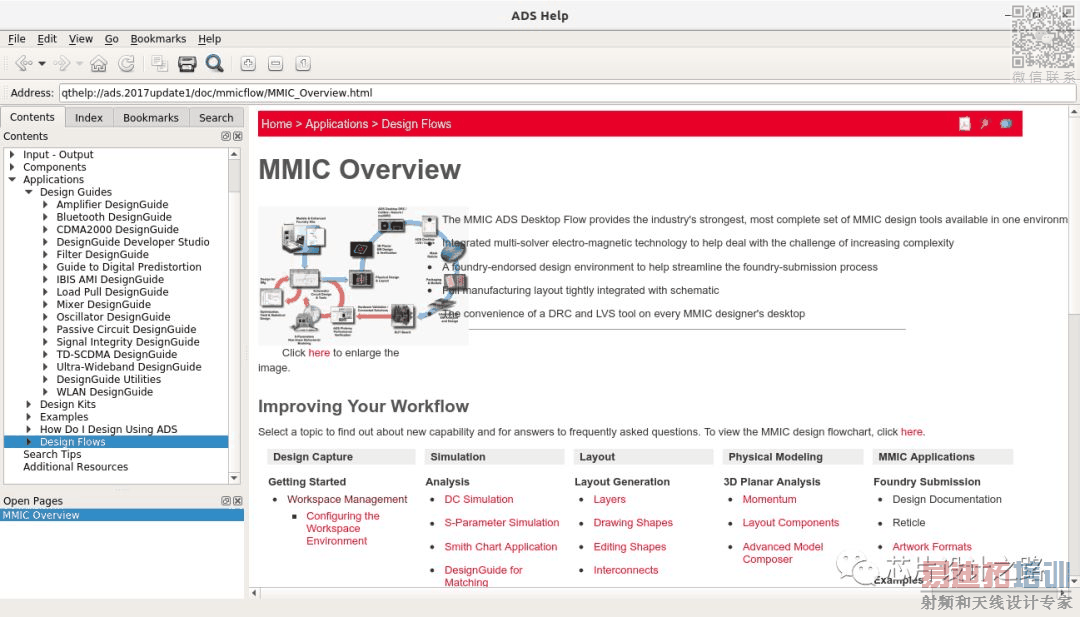Reset zoom with the normal size icon
Screen dimensions: 1080x617
click(302, 64)
